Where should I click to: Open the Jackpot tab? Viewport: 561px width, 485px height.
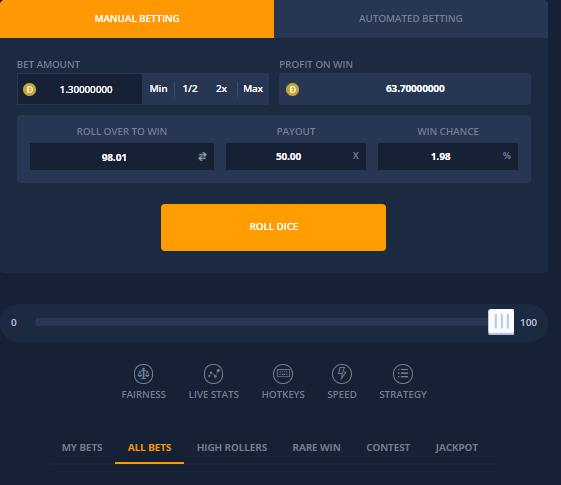[457, 447]
